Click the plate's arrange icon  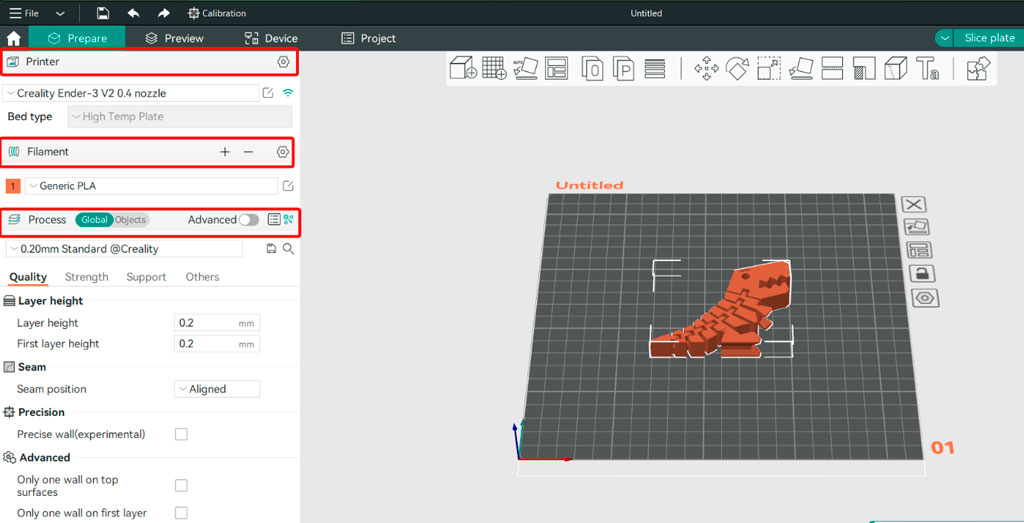(x=920, y=250)
